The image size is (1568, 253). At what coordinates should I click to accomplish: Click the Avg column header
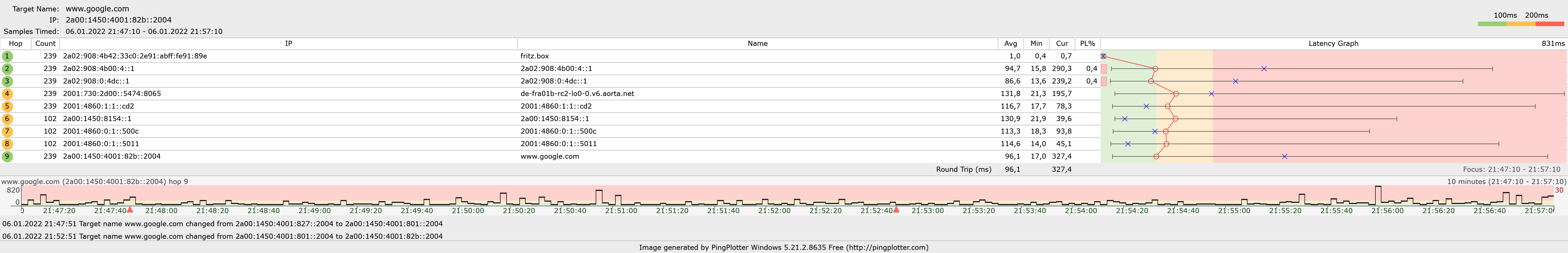(1010, 44)
